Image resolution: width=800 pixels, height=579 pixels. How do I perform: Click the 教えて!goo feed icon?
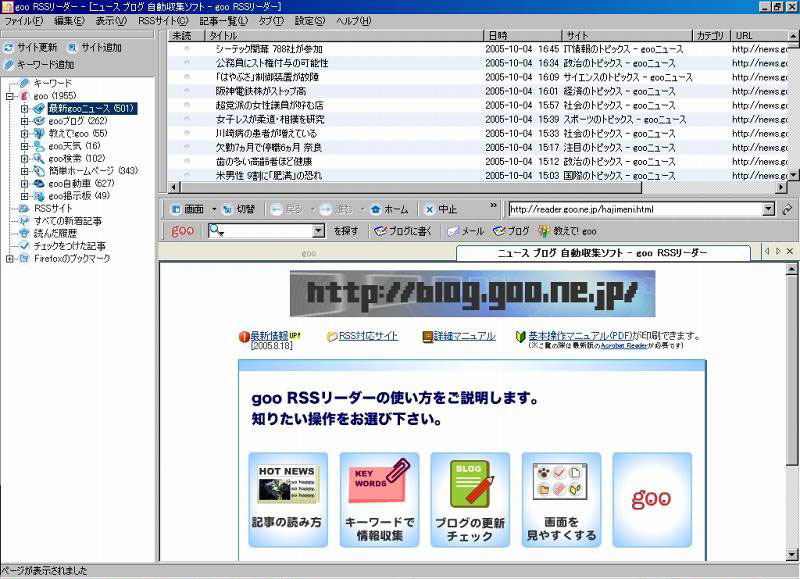[x=39, y=134]
